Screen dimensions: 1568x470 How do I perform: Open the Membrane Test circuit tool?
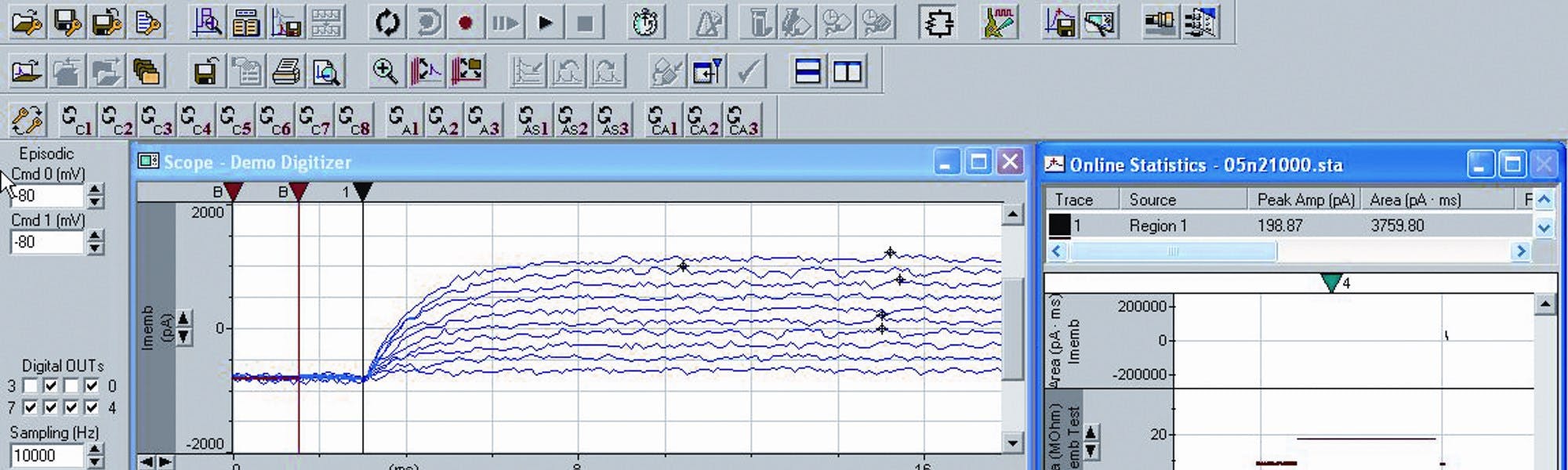[938, 23]
